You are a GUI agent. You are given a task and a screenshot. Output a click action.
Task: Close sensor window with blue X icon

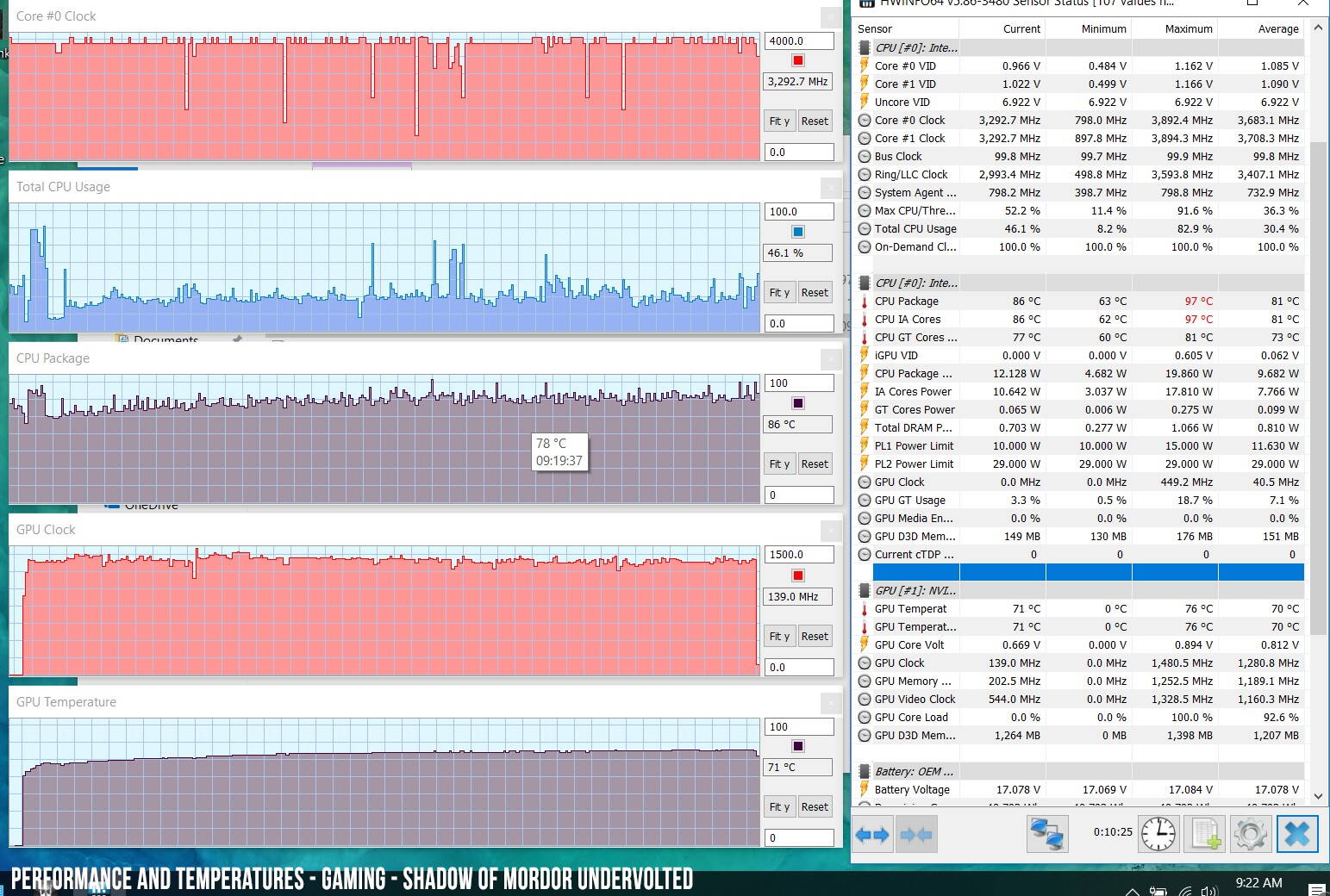click(1296, 834)
